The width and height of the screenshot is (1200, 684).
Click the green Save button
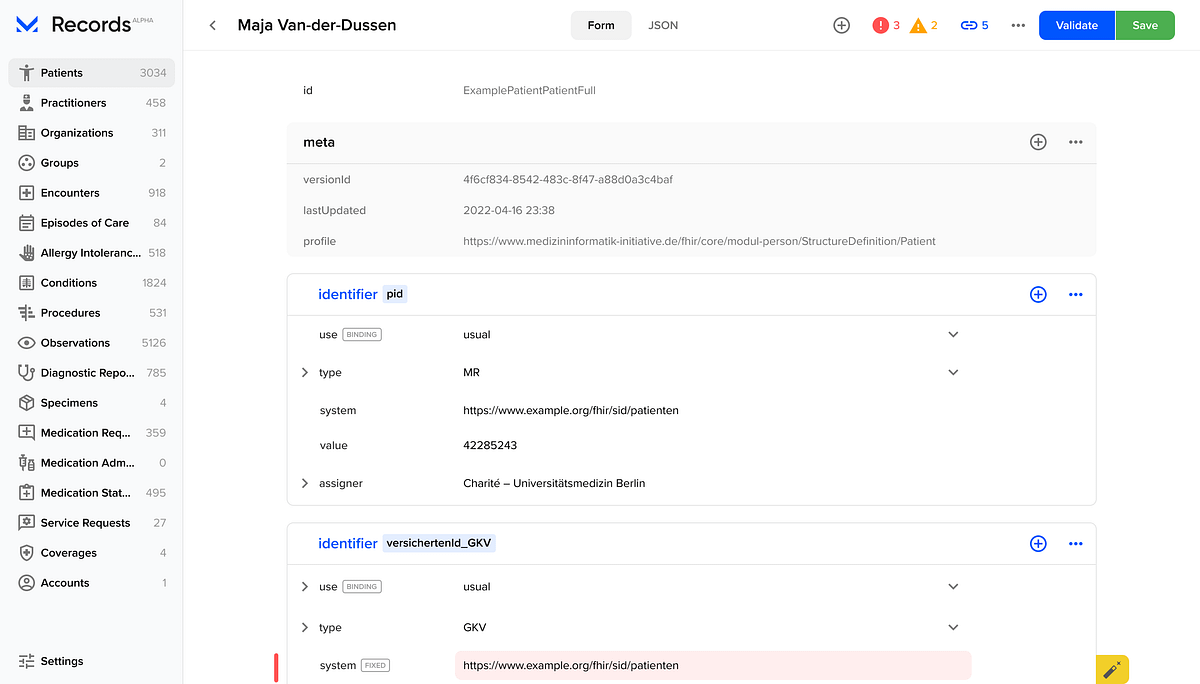[1145, 25]
